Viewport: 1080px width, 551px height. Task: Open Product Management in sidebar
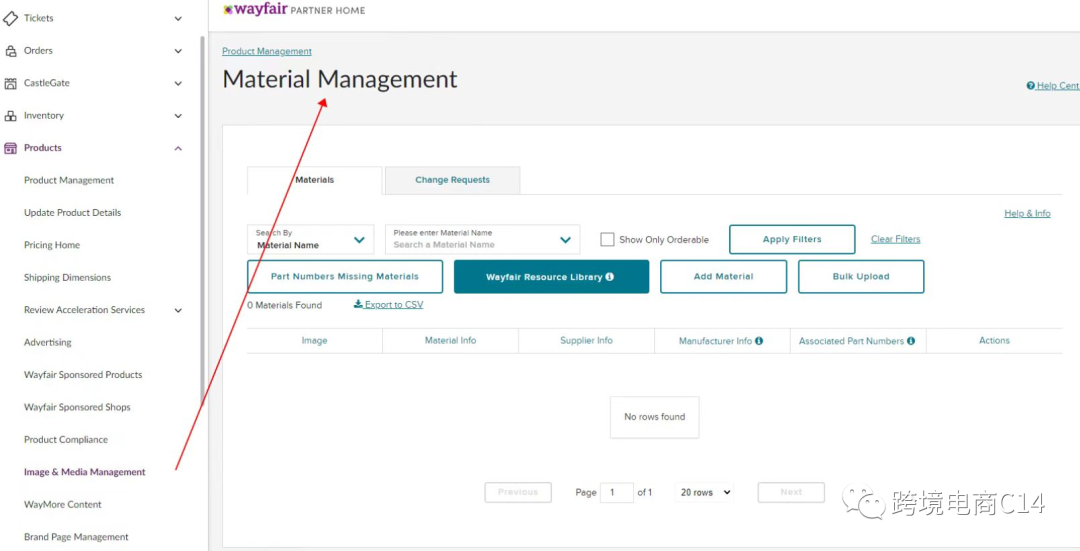69,180
